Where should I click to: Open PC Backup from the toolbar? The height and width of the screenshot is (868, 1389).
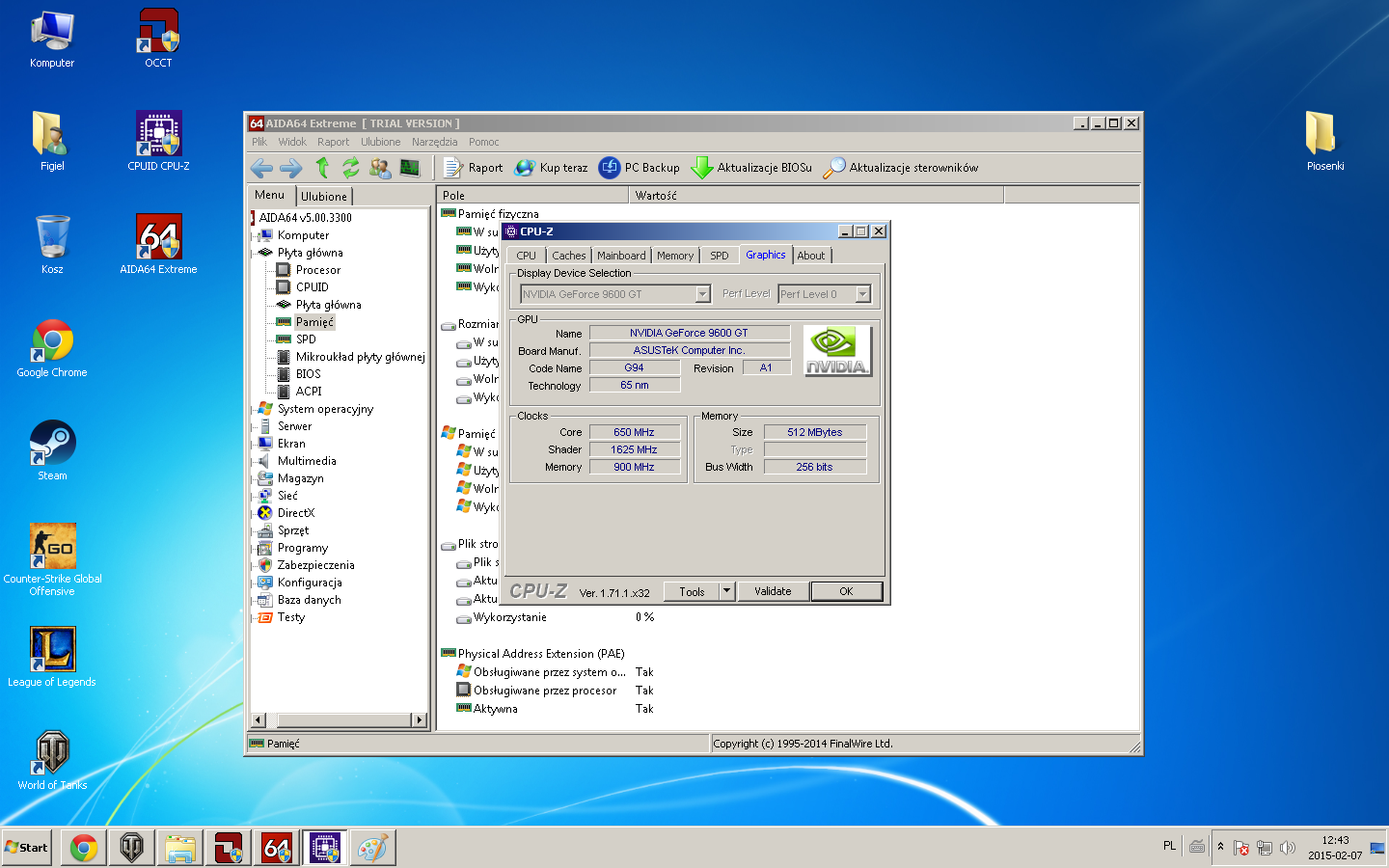(x=610, y=167)
